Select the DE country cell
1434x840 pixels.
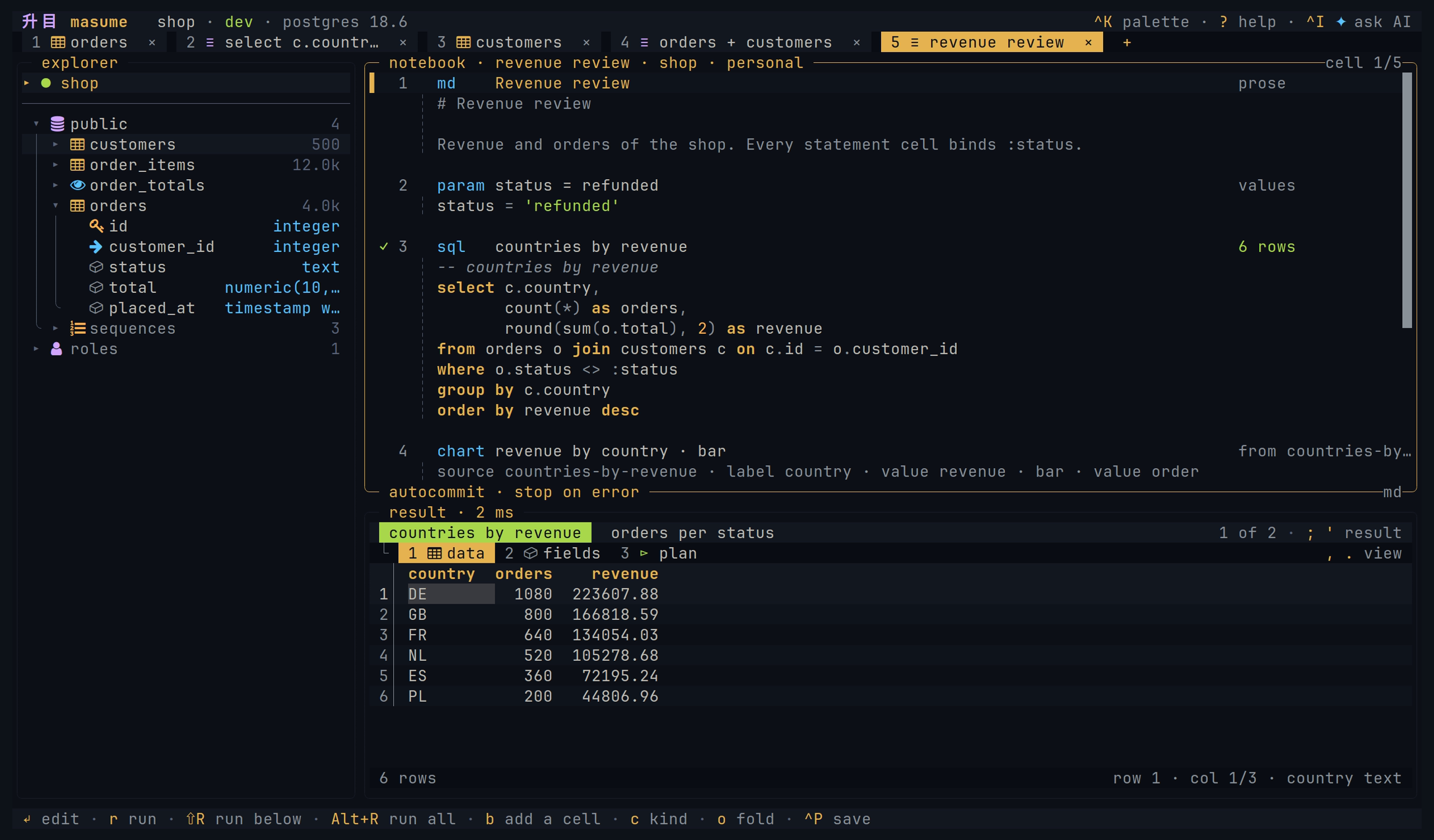tap(451, 594)
